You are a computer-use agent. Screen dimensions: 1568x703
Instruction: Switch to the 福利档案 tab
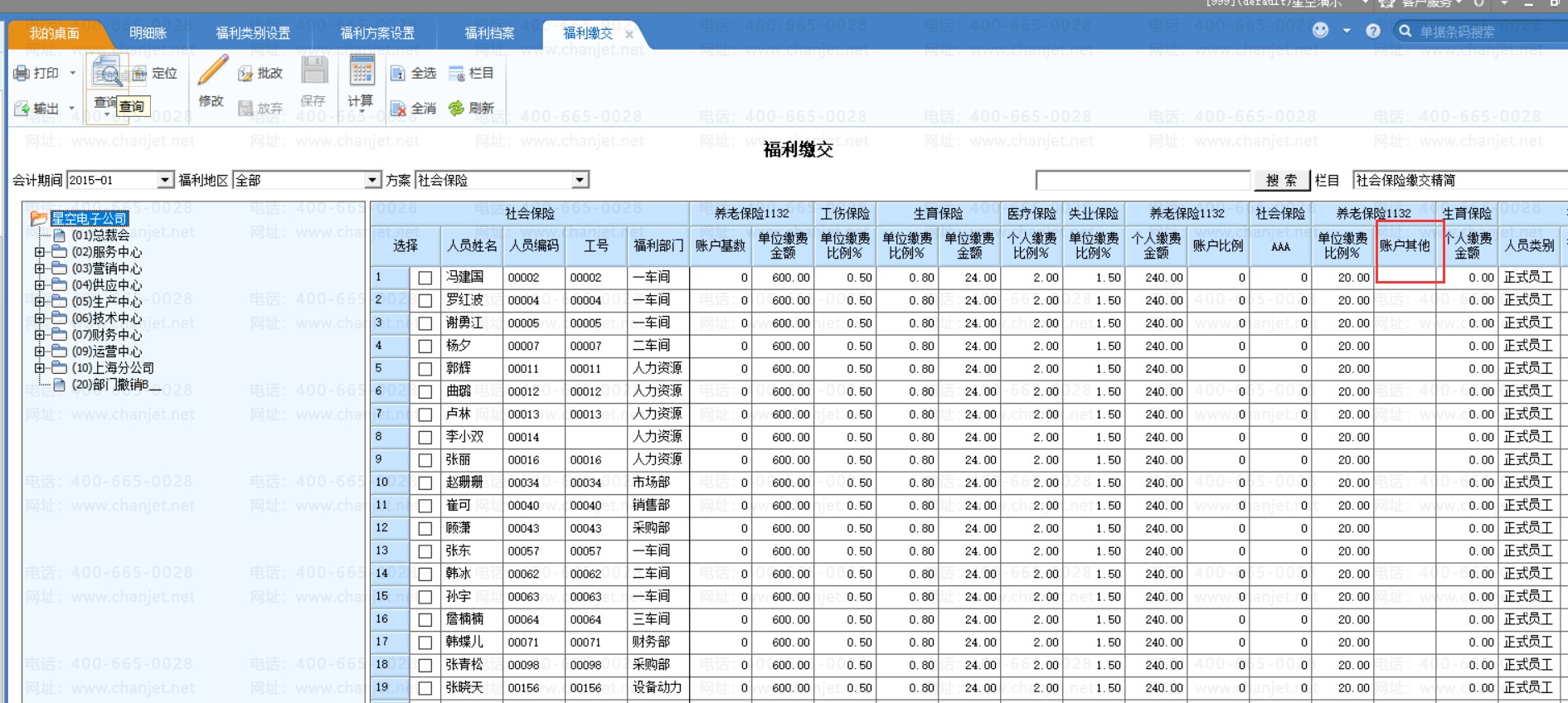point(489,33)
